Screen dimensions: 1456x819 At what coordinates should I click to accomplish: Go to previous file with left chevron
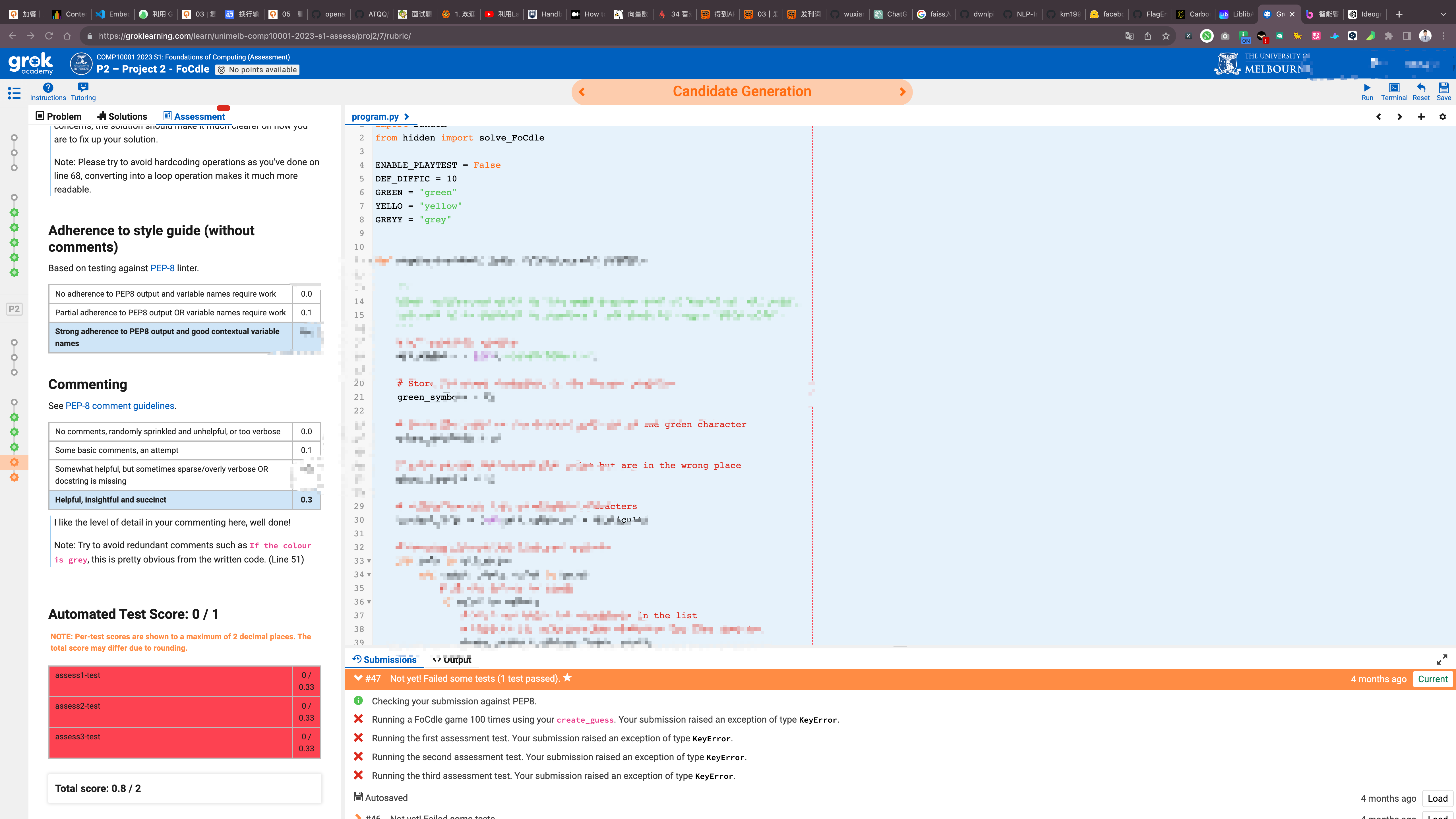[1379, 117]
